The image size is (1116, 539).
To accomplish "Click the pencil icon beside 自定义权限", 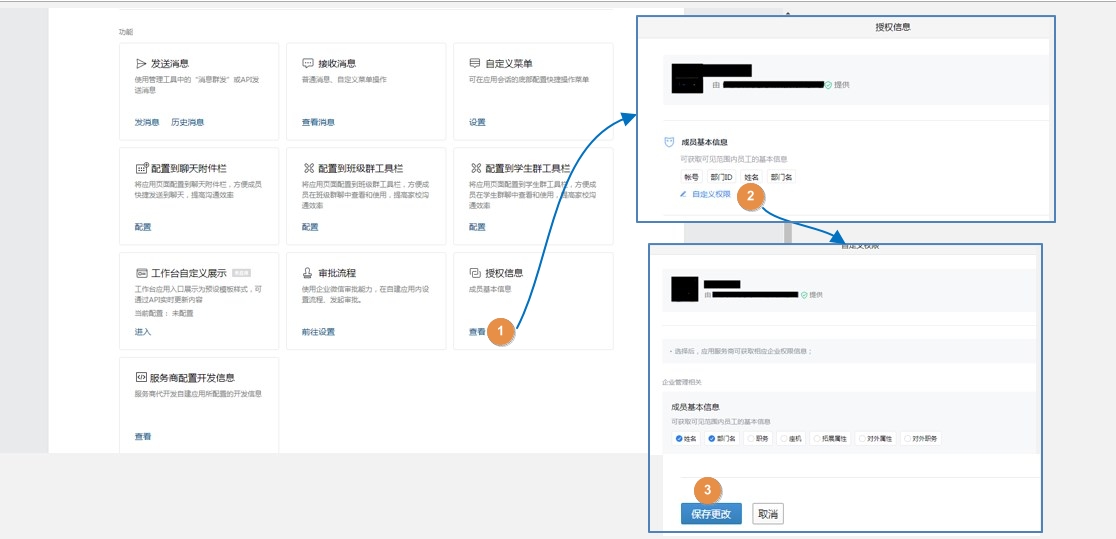I will (684, 194).
